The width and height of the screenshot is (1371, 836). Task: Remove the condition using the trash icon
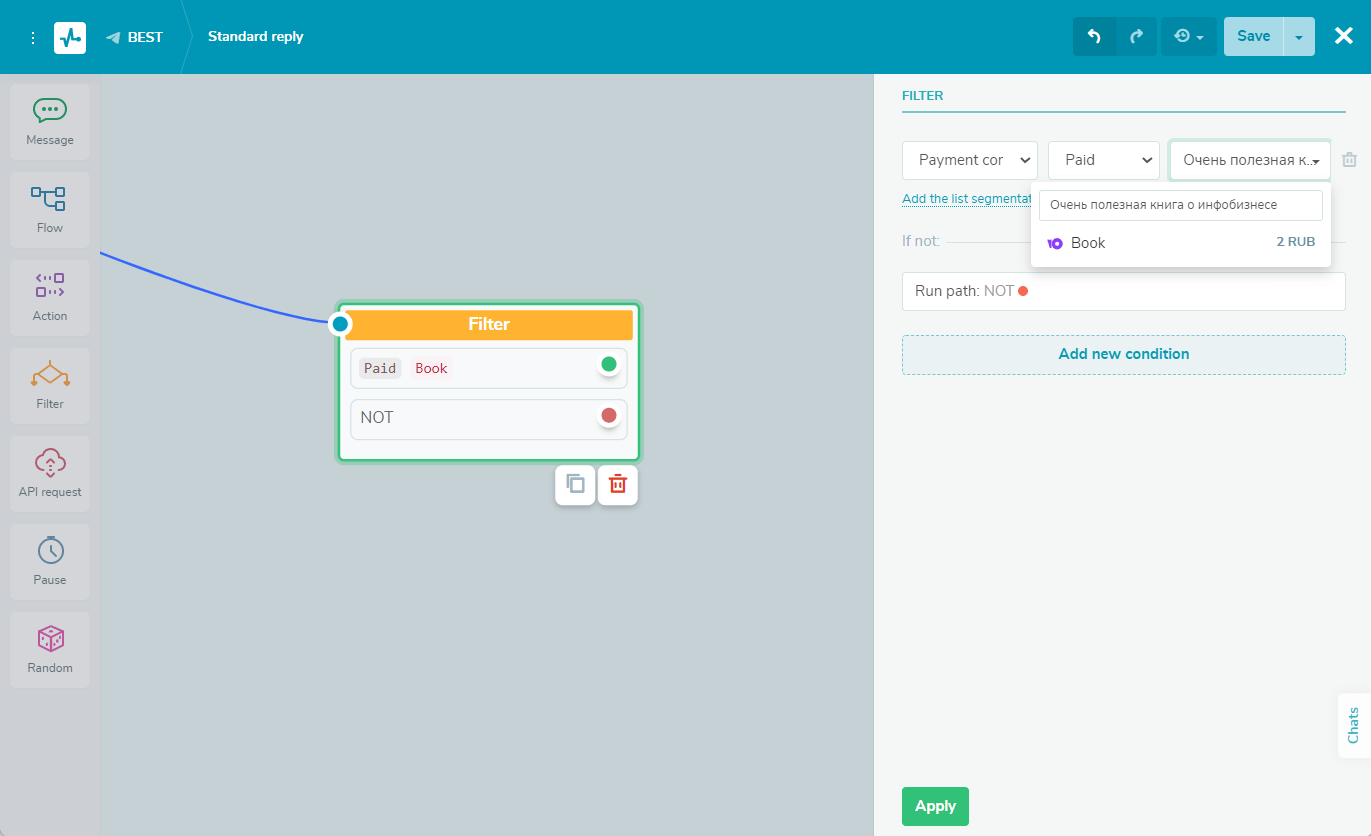click(x=1350, y=160)
